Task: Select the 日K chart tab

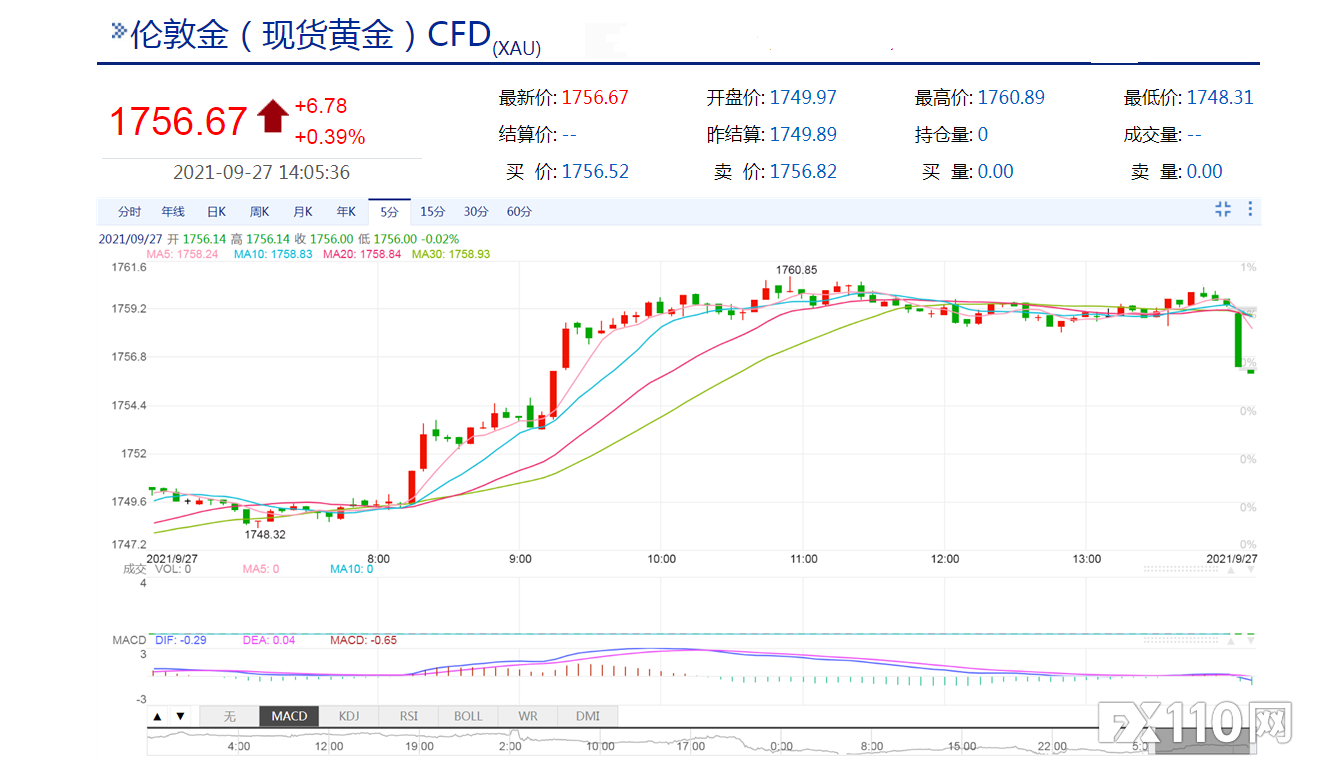Action: (x=216, y=212)
